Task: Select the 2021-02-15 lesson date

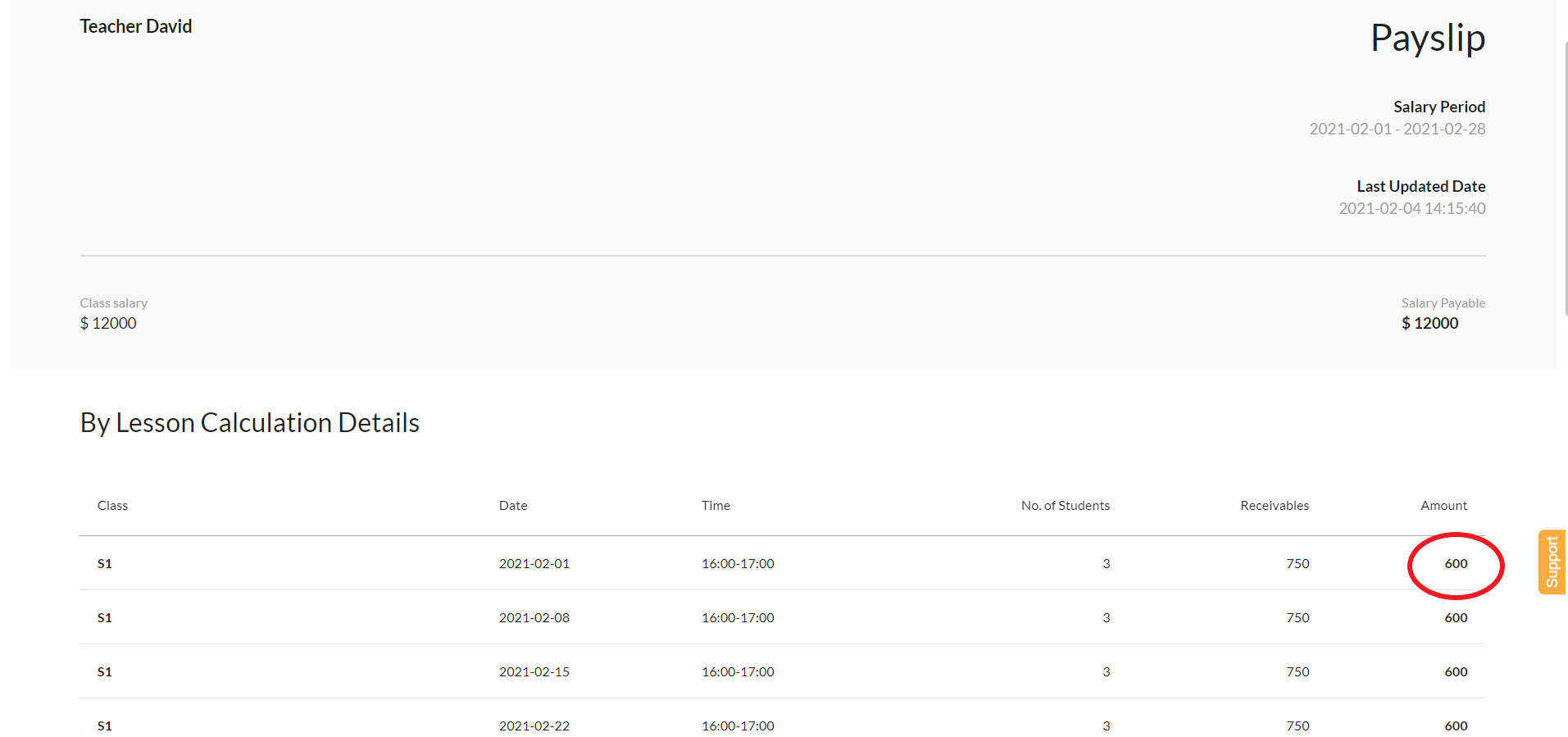Action: [x=534, y=672]
